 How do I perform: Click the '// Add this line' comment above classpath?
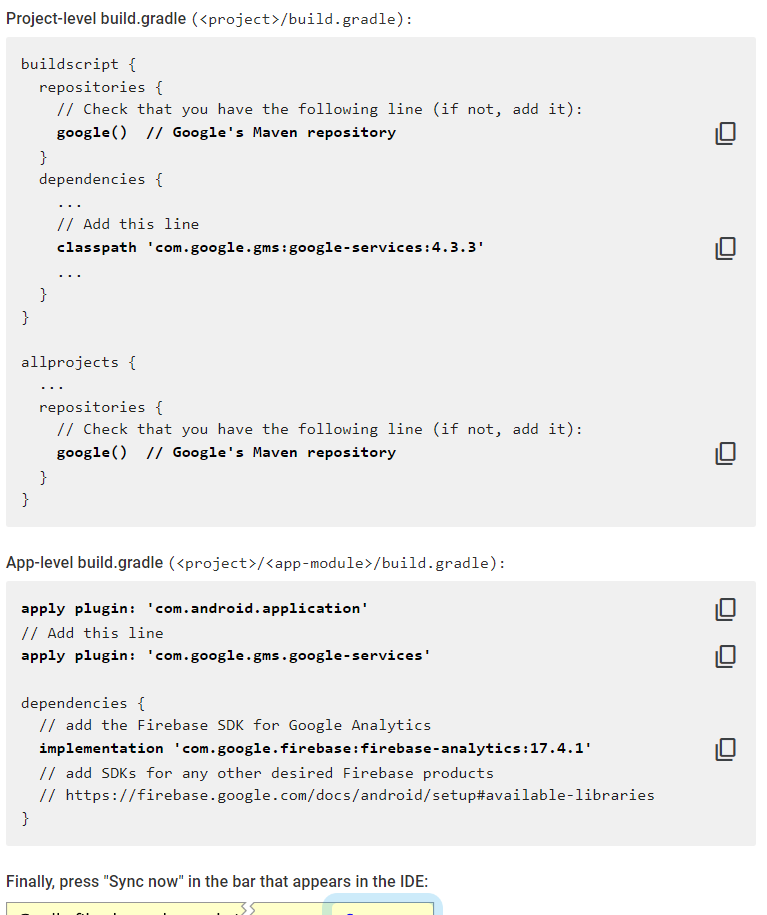click(128, 224)
